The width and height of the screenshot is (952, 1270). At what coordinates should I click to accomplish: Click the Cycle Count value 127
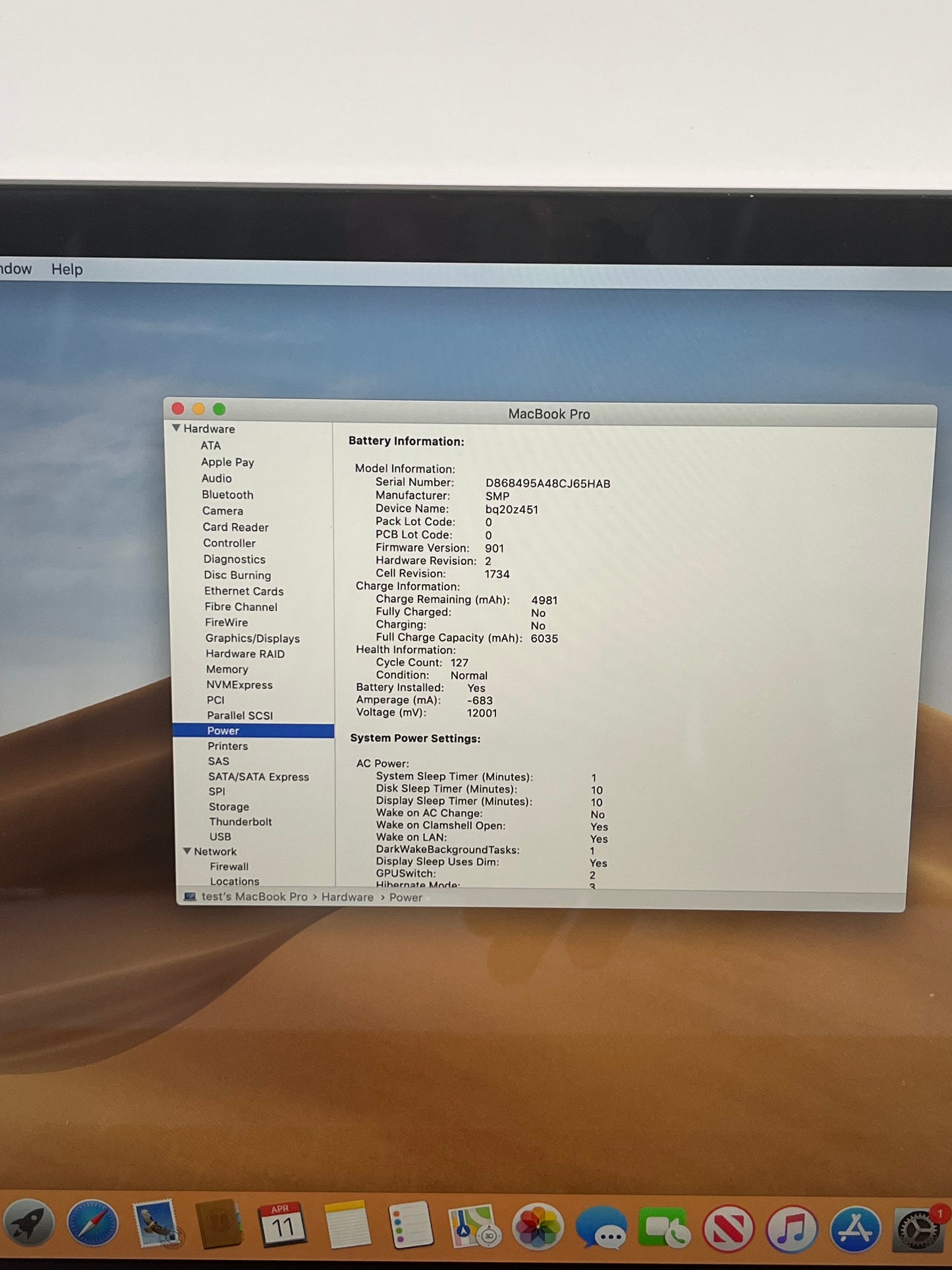[460, 662]
